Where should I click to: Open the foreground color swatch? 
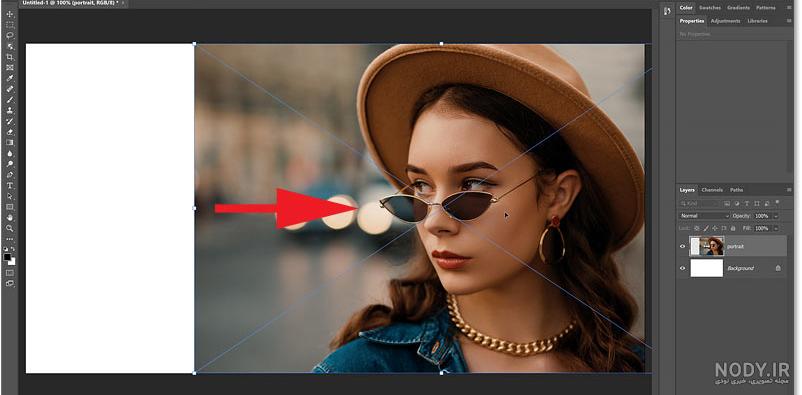click(x=7, y=257)
